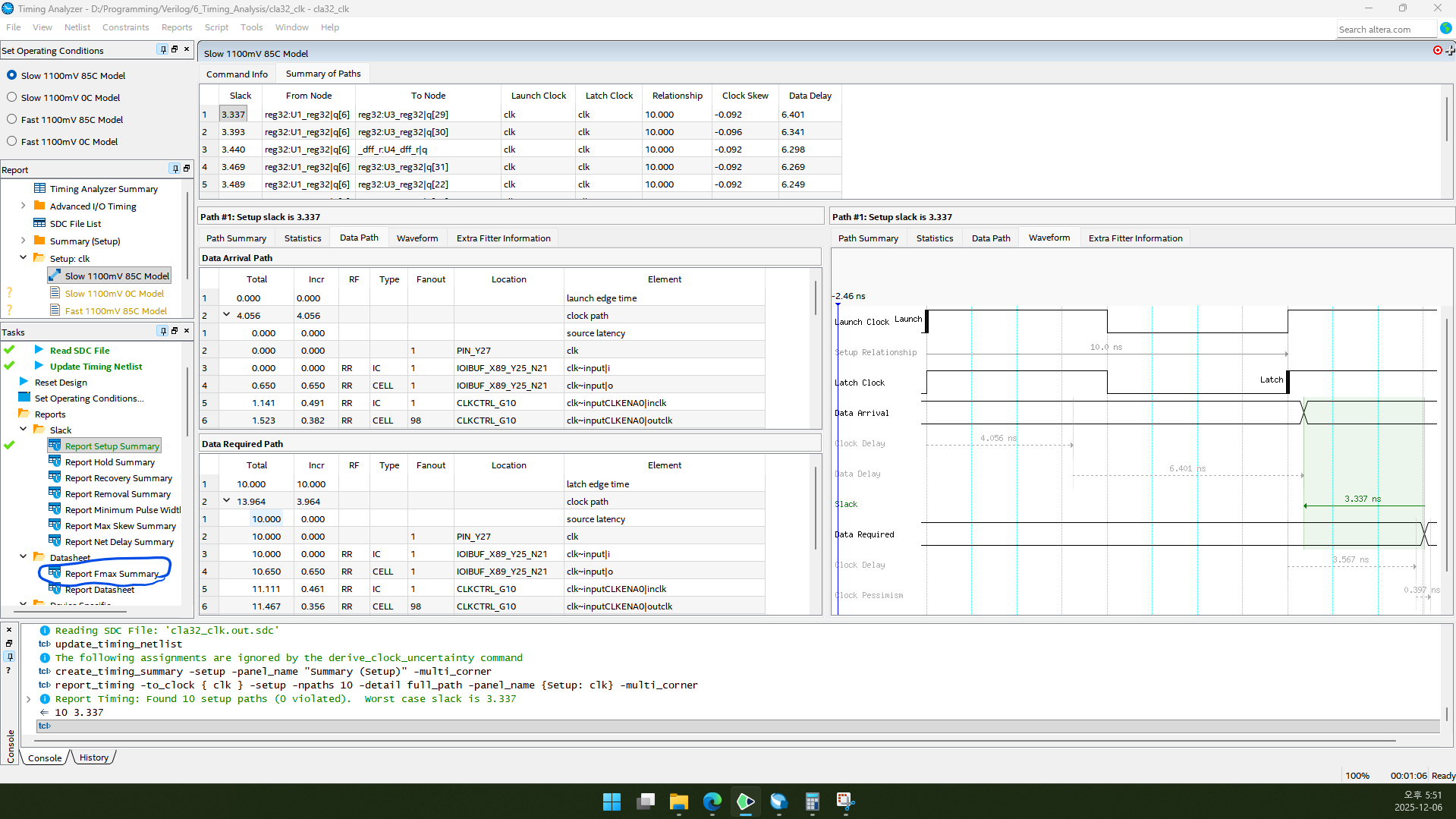Open the SDC File List report
The image size is (1456, 819).
(x=74, y=223)
